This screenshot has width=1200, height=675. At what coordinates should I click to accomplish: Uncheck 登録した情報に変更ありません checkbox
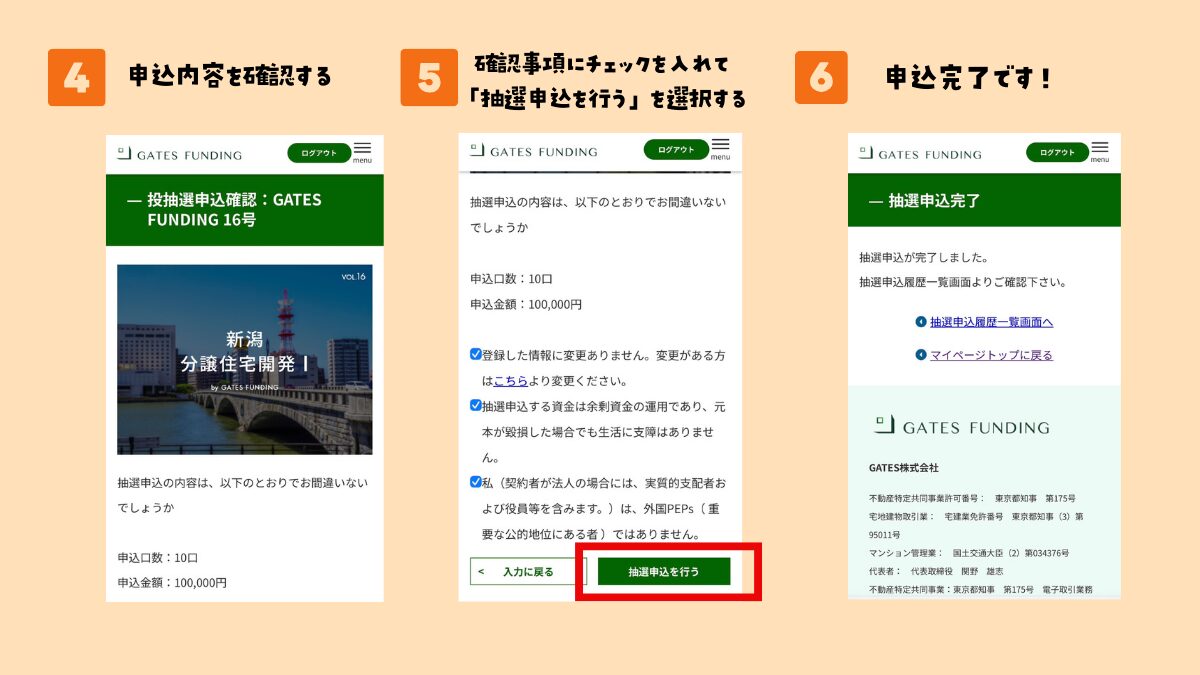pos(476,354)
